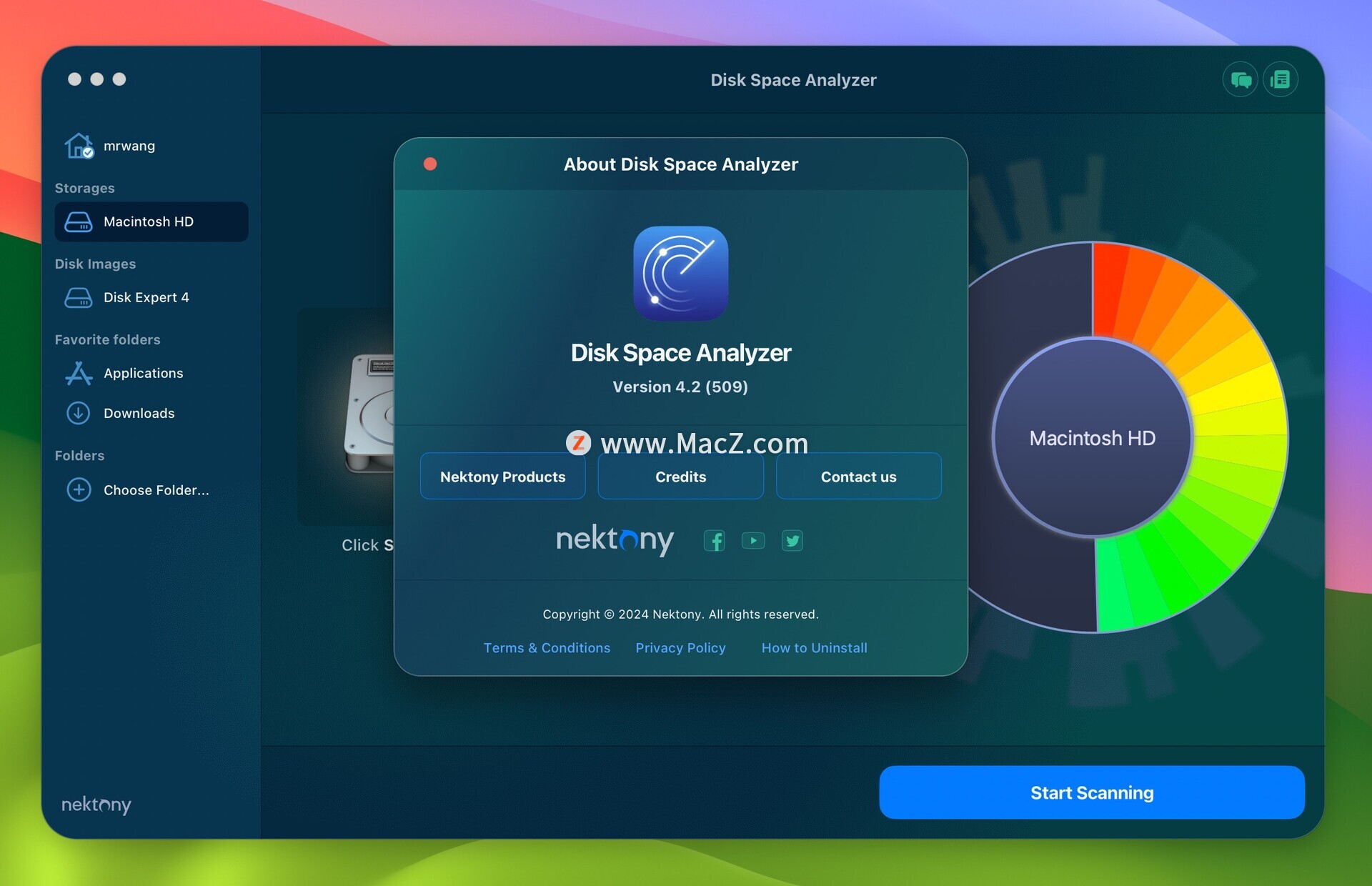Open the Credits button
This screenshot has height=886, width=1372.
click(681, 477)
